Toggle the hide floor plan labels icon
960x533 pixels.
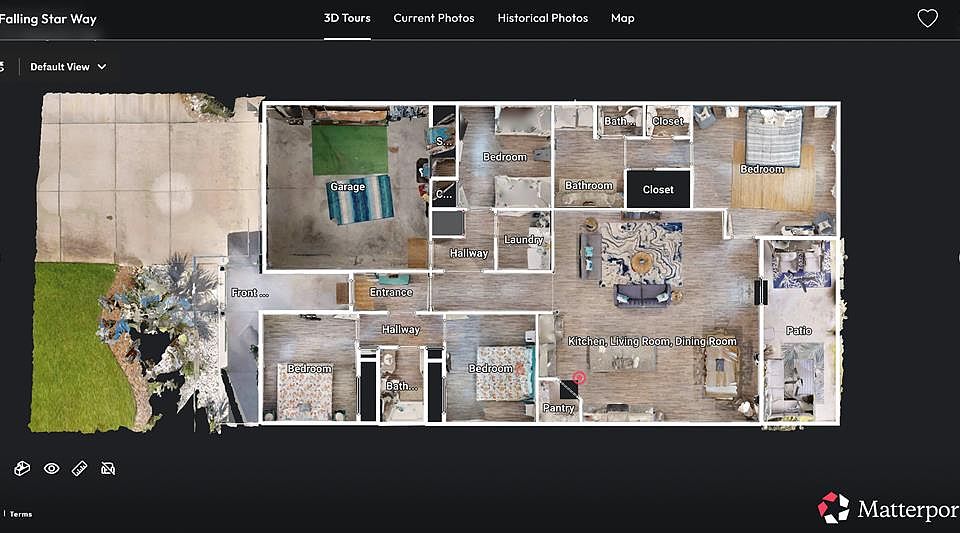pyautogui.click(x=108, y=468)
